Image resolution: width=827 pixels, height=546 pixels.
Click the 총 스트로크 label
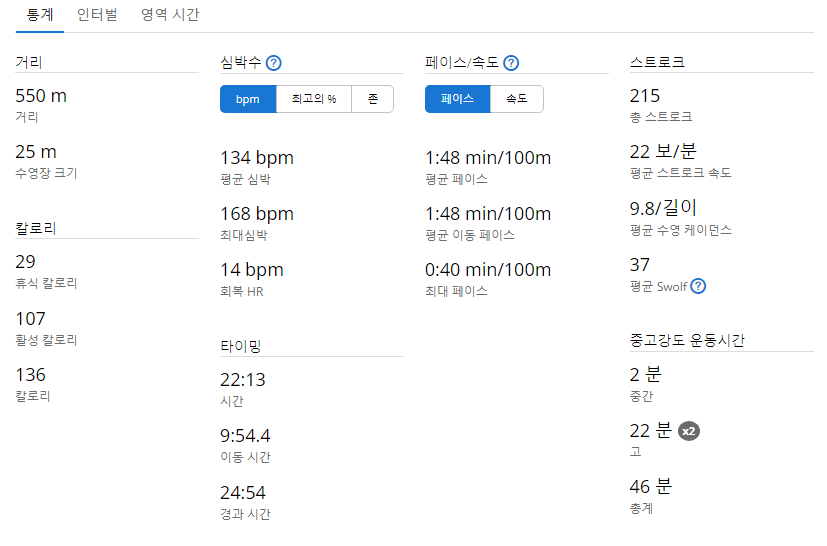(x=661, y=117)
